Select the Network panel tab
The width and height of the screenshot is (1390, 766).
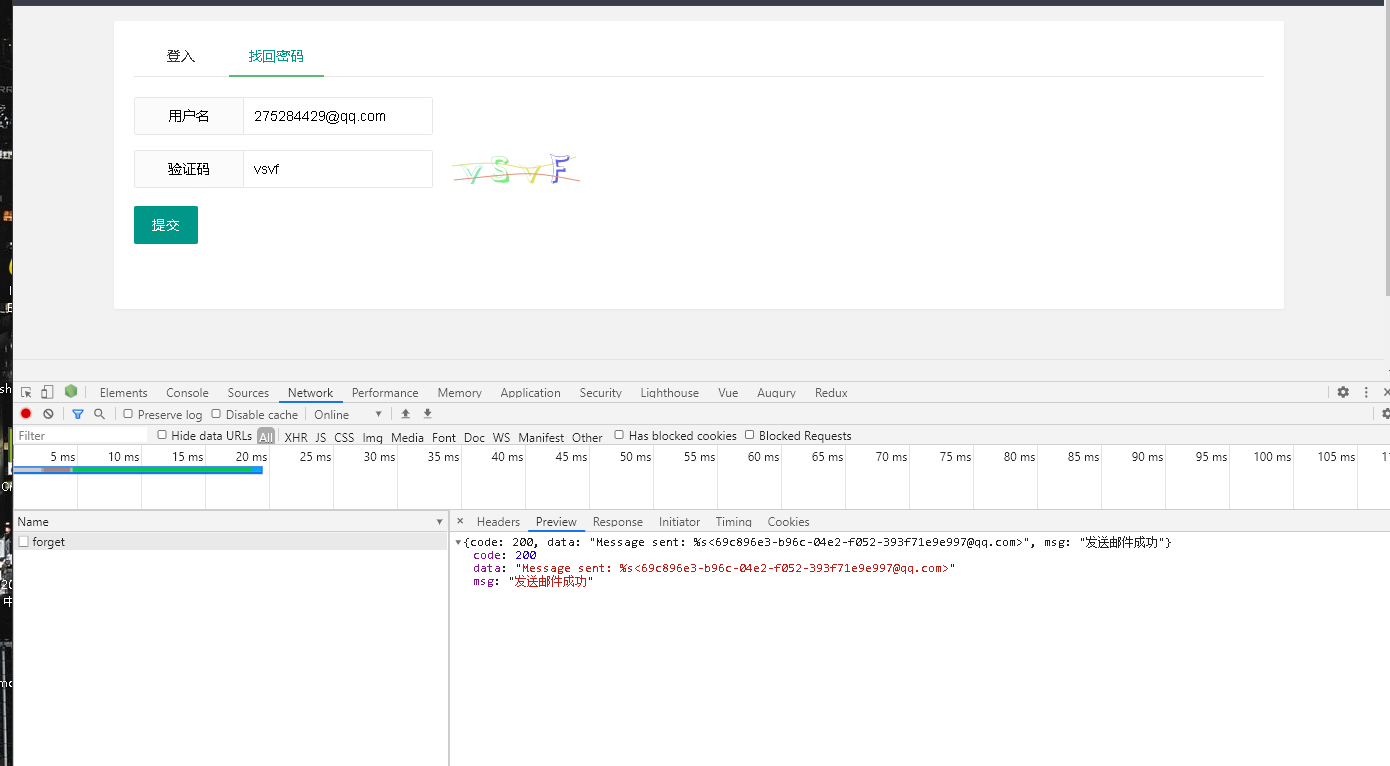(x=310, y=392)
